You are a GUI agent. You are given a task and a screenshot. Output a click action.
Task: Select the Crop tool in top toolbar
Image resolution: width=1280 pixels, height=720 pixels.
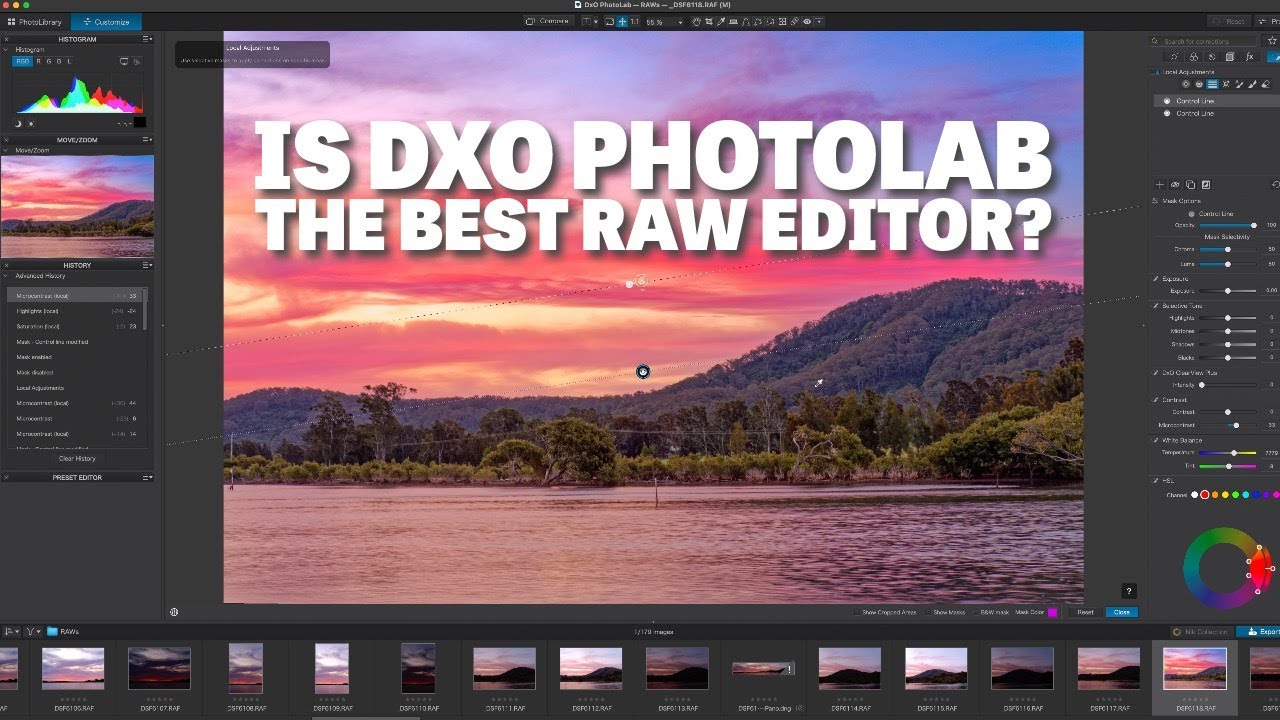pos(709,21)
